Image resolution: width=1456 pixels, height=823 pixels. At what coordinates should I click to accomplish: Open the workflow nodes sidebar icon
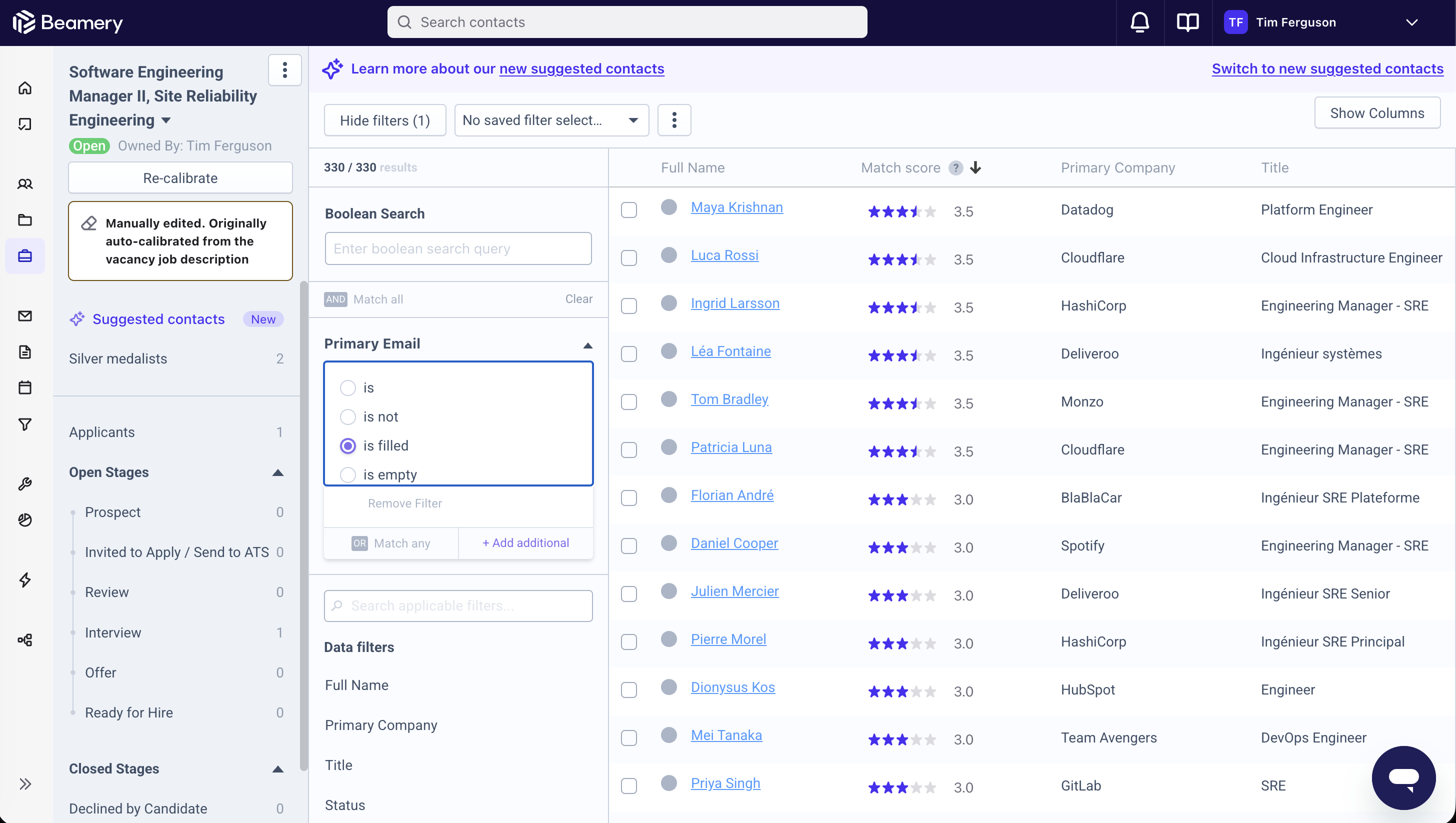[25, 640]
